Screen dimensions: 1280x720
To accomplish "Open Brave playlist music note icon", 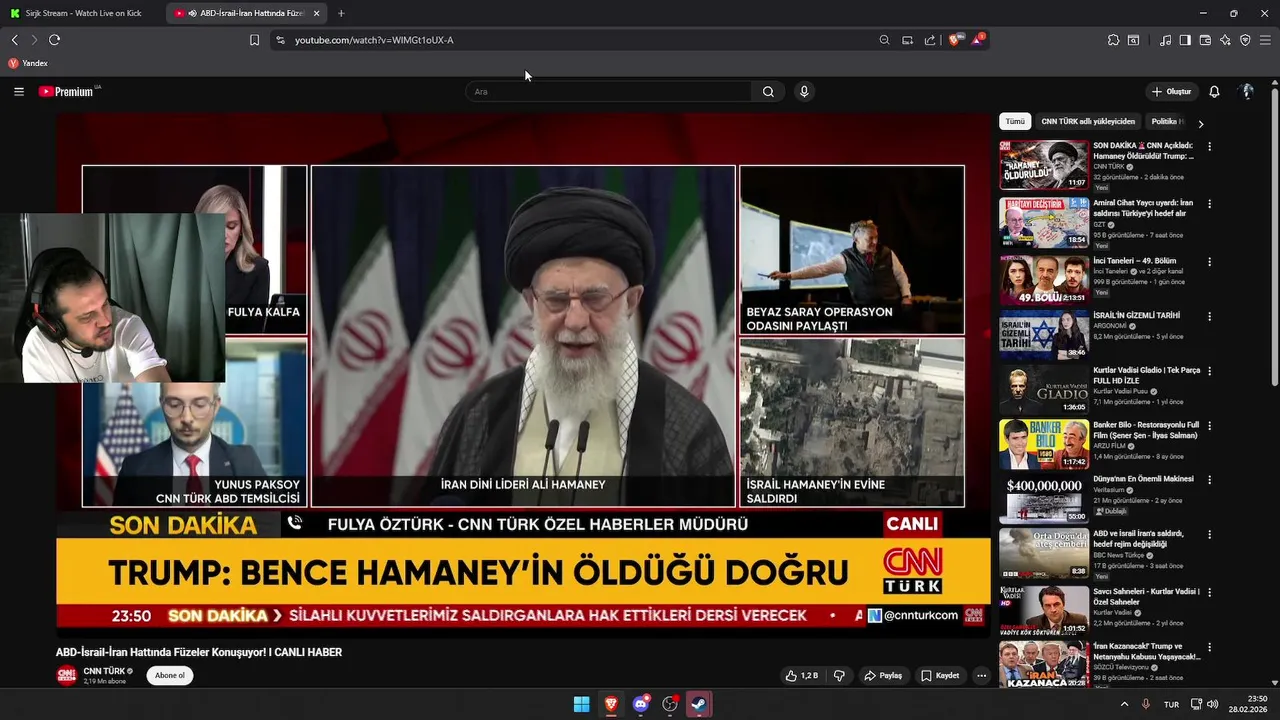I will (x=1165, y=40).
